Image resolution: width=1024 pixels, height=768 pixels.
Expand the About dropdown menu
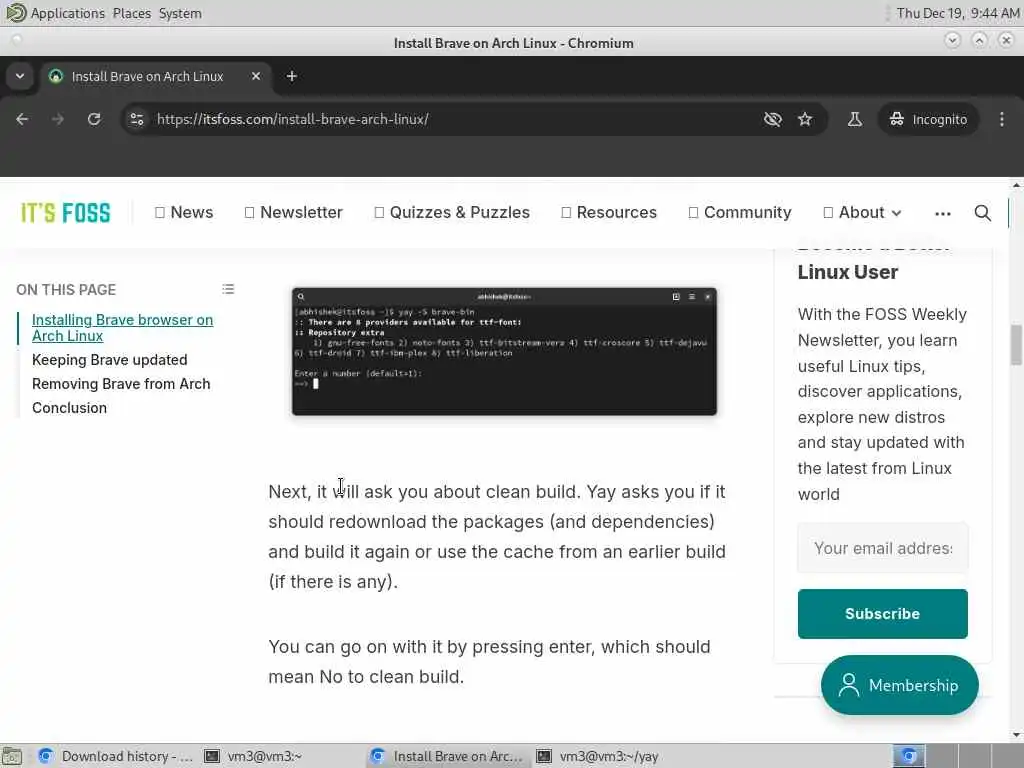[862, 212]
